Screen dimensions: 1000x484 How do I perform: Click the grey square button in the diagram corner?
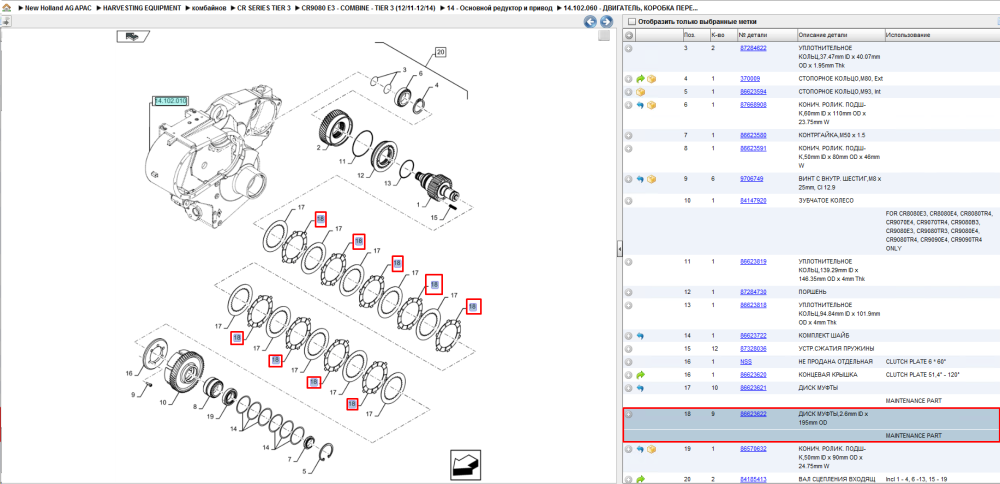pyautogui.click(x=603, y=36)
